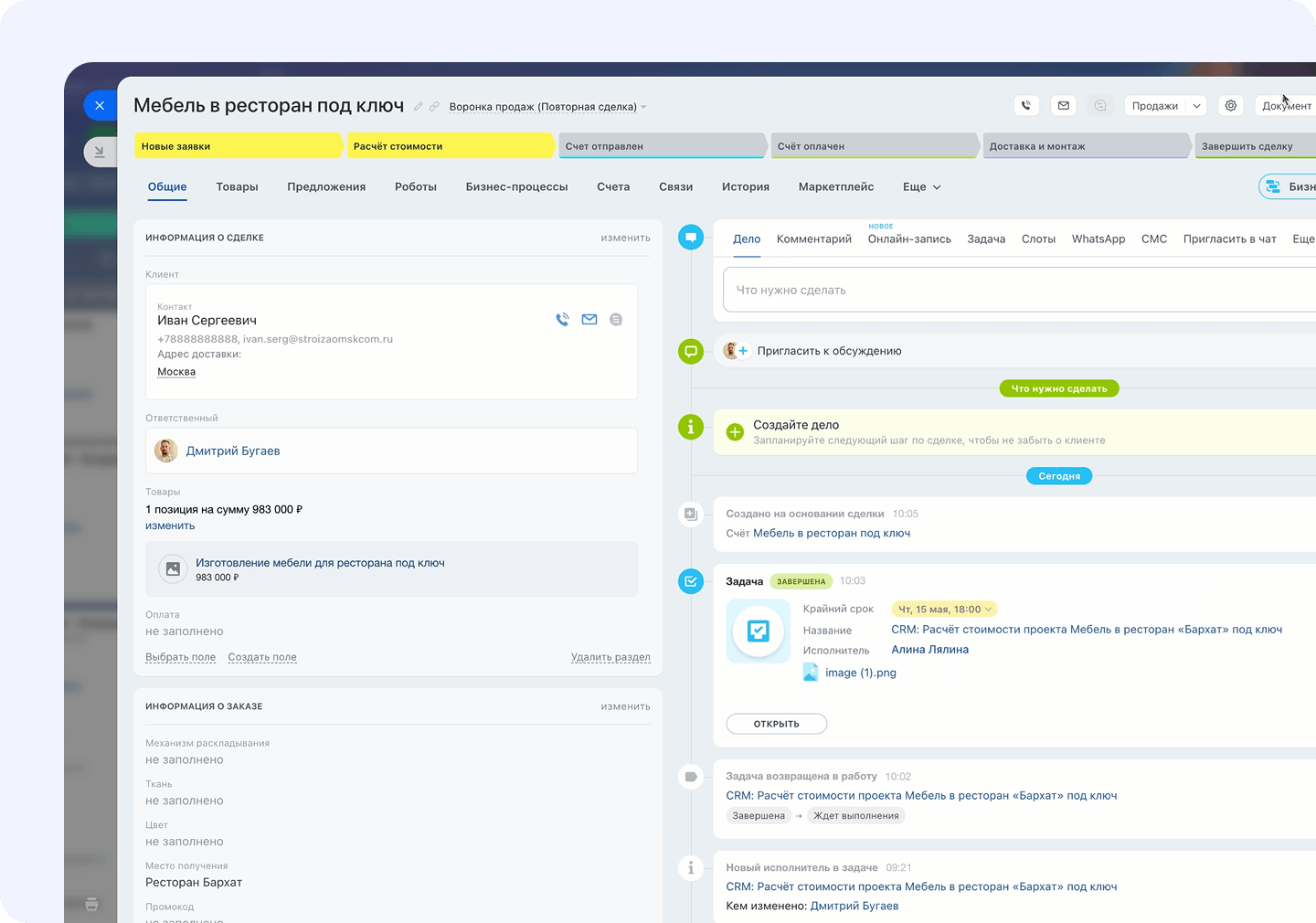Switch to the Товары tab
1316x923 pixels.
[x=237, y=187]
